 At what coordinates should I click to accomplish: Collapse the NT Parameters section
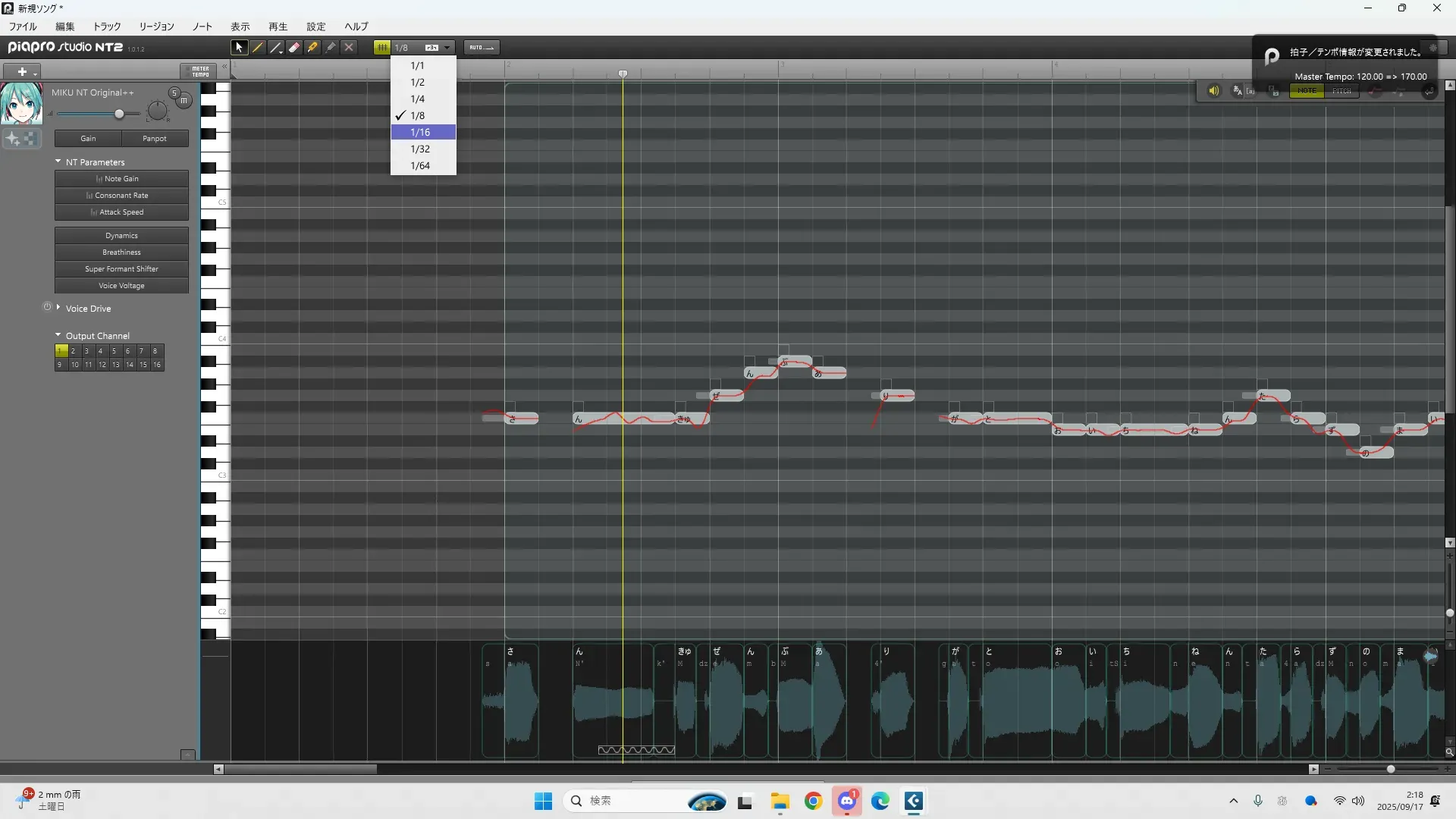[x=58, y=162]
